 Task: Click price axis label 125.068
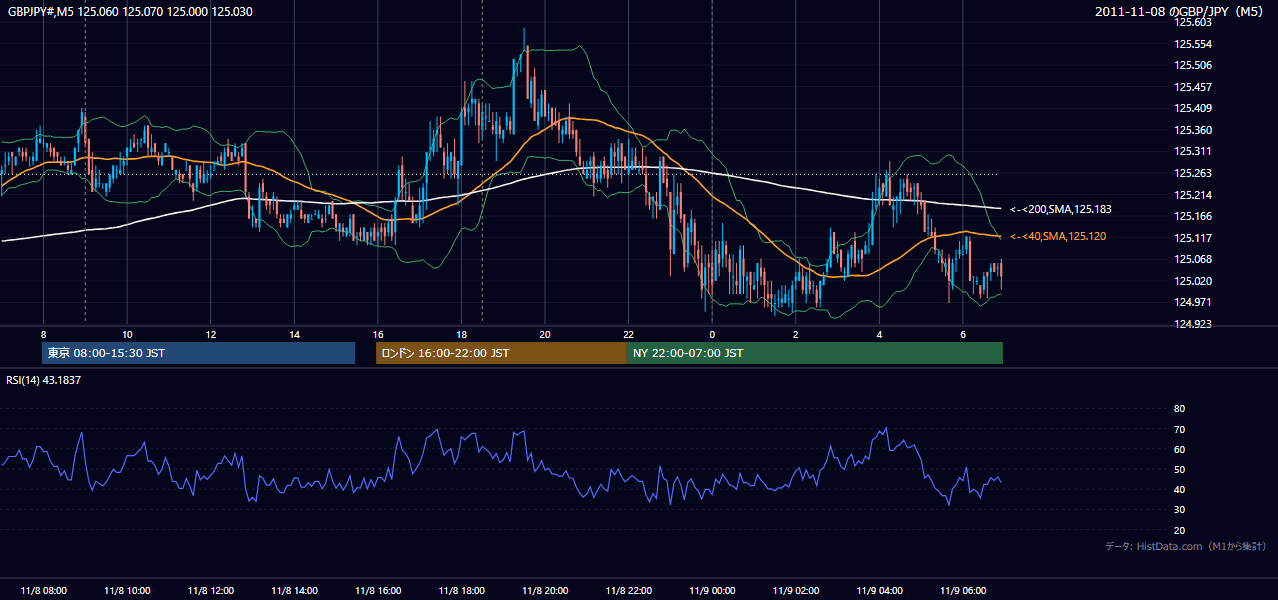click(1193, 260)
